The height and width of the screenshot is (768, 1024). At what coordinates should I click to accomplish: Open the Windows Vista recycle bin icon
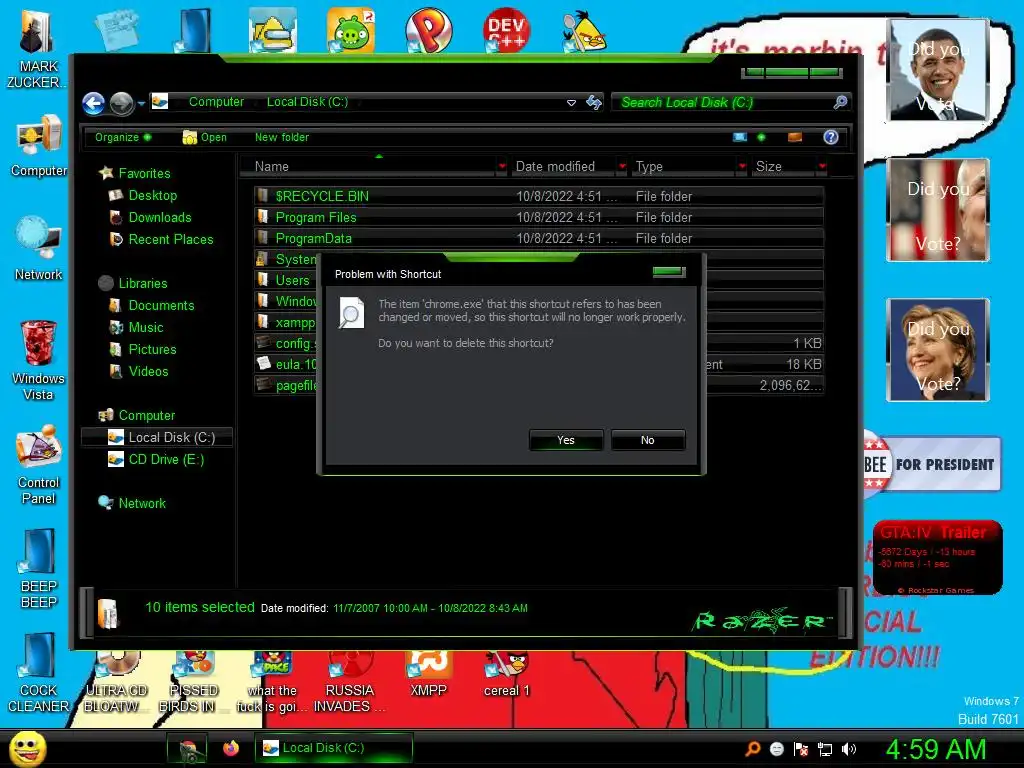click(38, 360)
